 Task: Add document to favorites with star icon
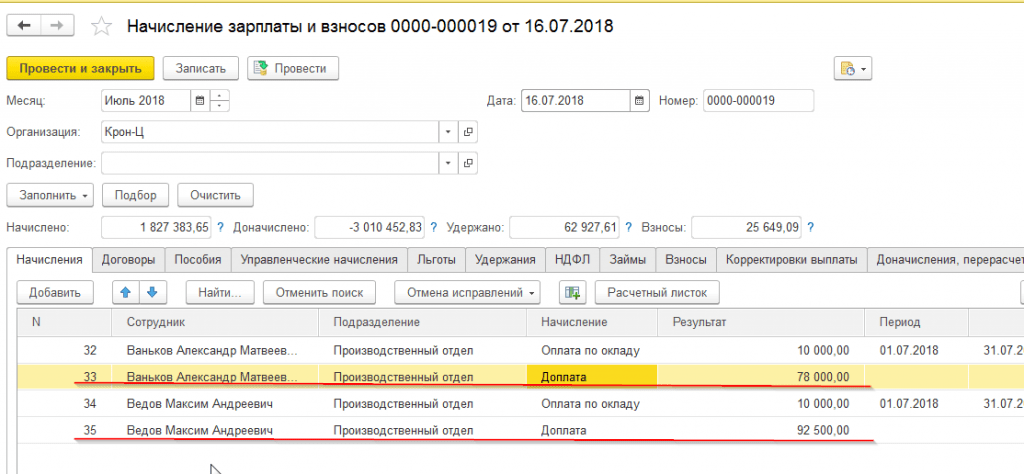pyautogui.click(x=101, y=26)
